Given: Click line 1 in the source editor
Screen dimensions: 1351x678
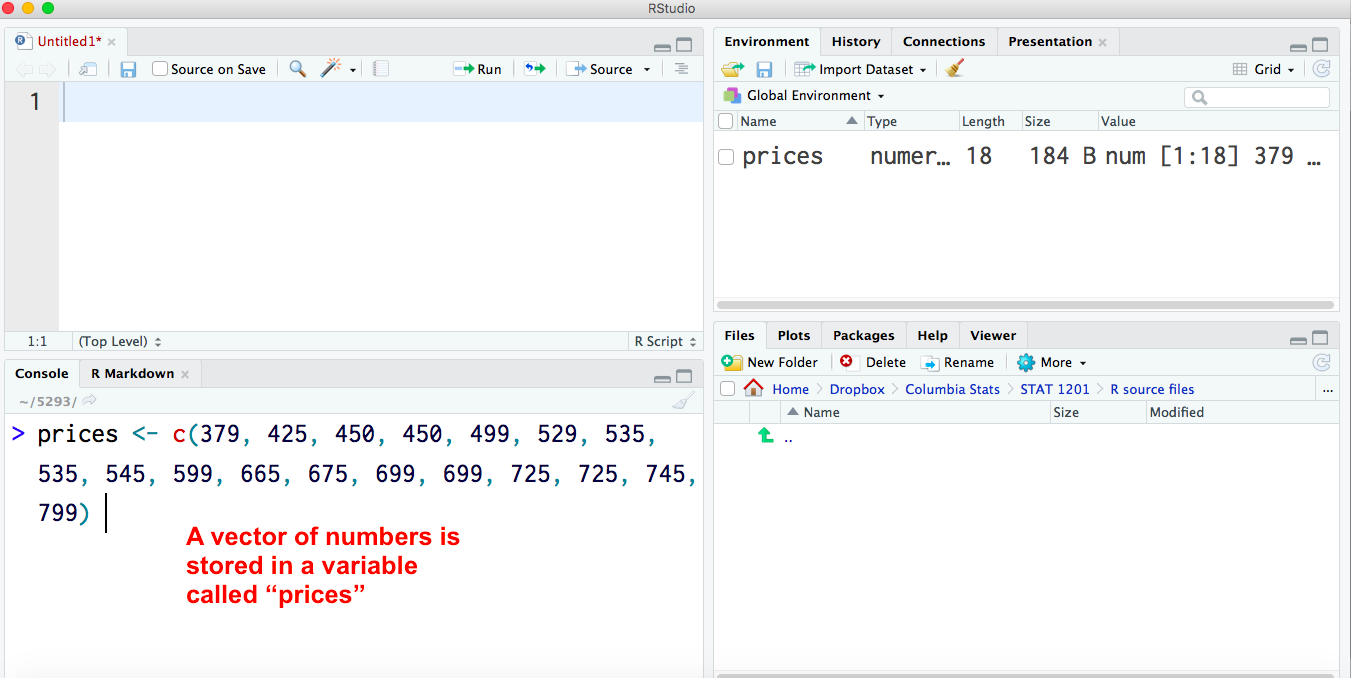Looking at the screenshot, I should (x=383, y=102).
